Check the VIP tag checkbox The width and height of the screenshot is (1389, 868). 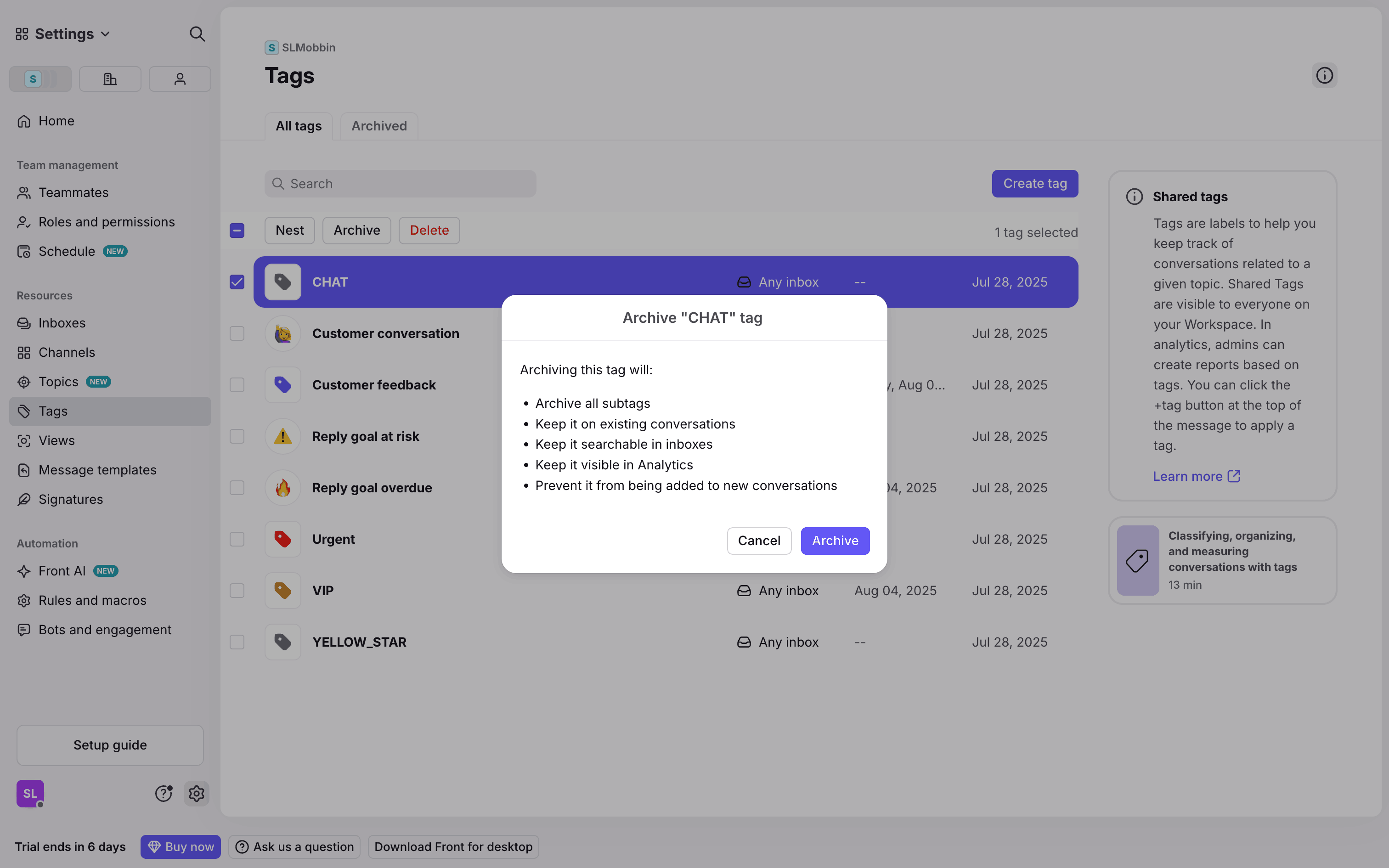click(237, 591)
